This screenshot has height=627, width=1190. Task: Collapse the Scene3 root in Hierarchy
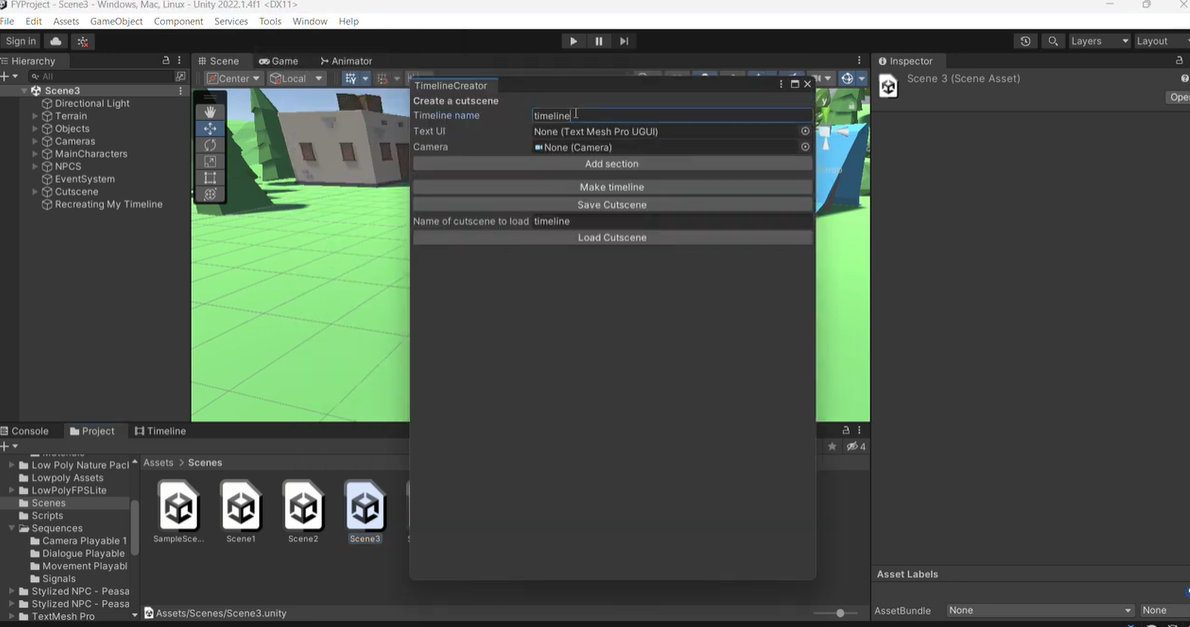point(24,90)
